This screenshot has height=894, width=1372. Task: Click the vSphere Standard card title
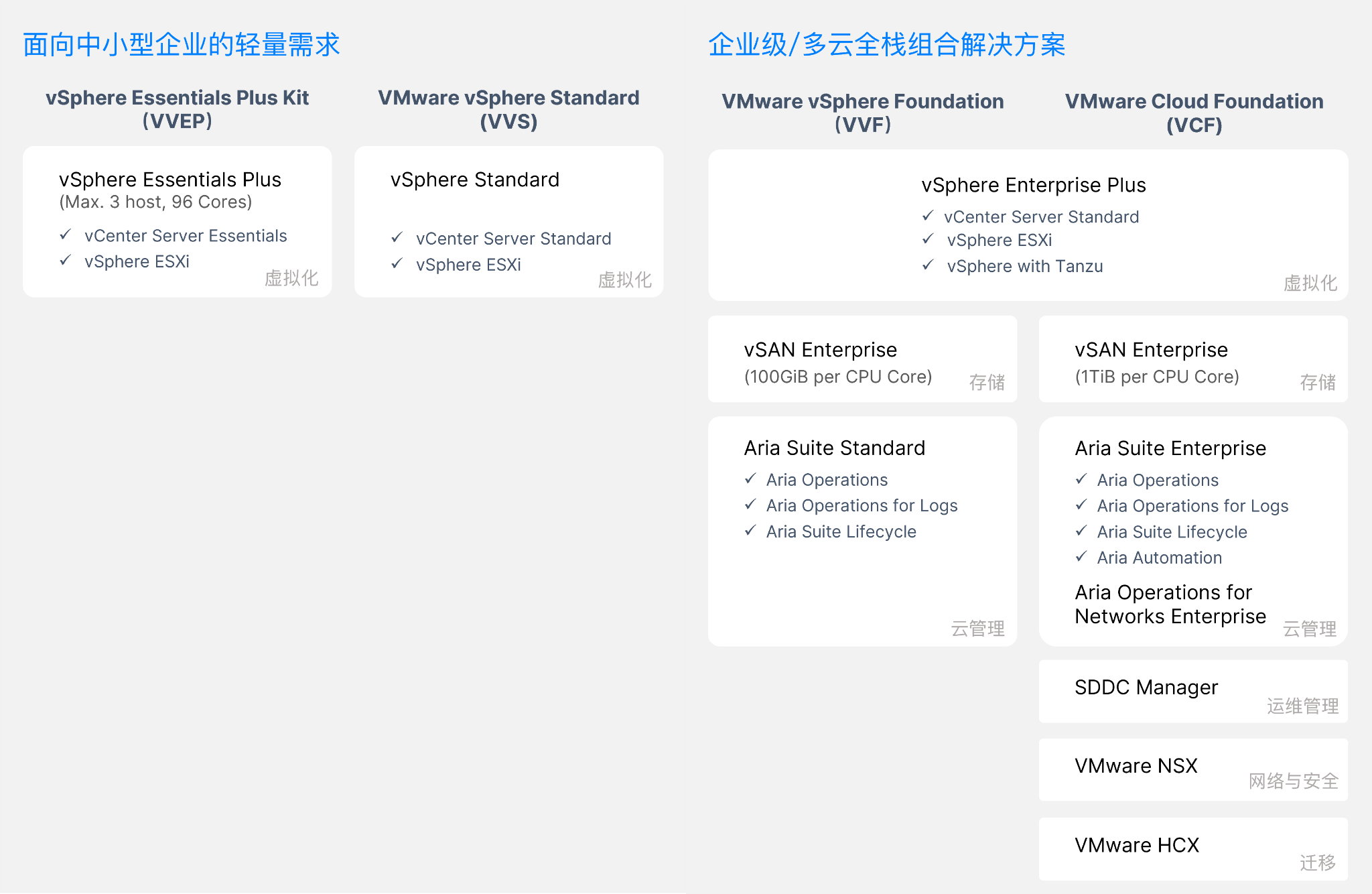[474, 179]
